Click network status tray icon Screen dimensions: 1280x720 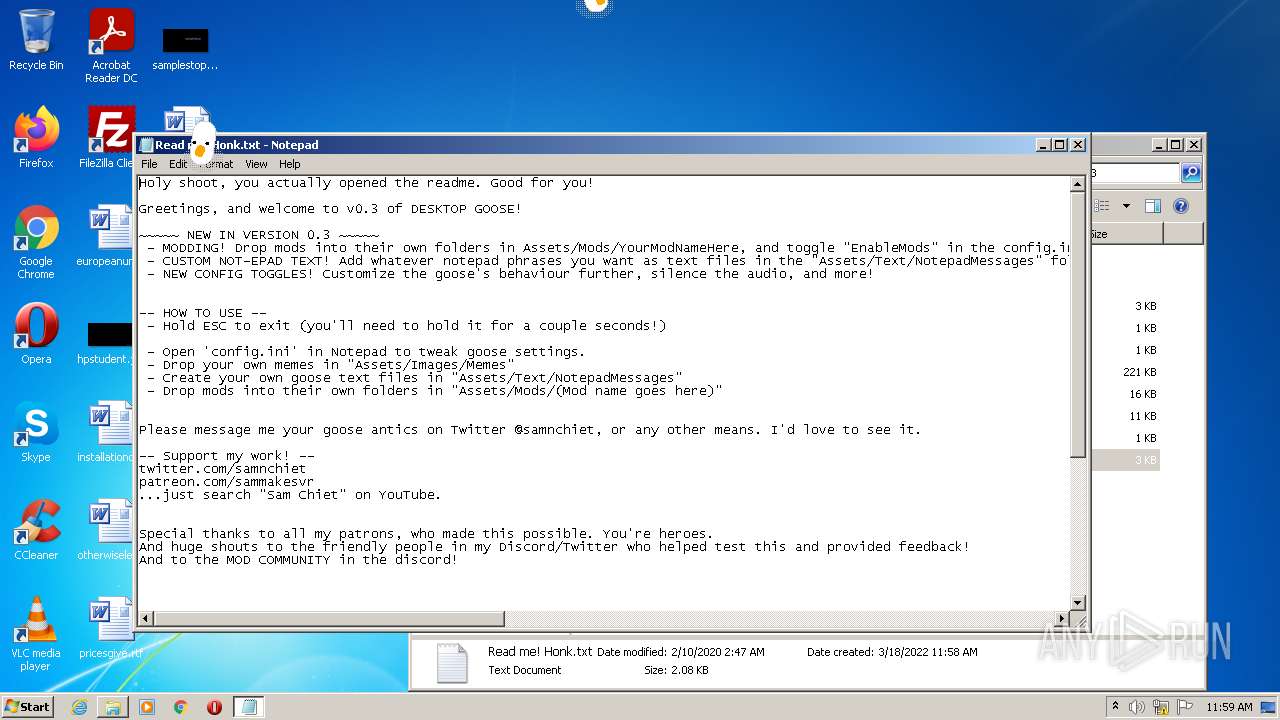(x=1161, y=707)
